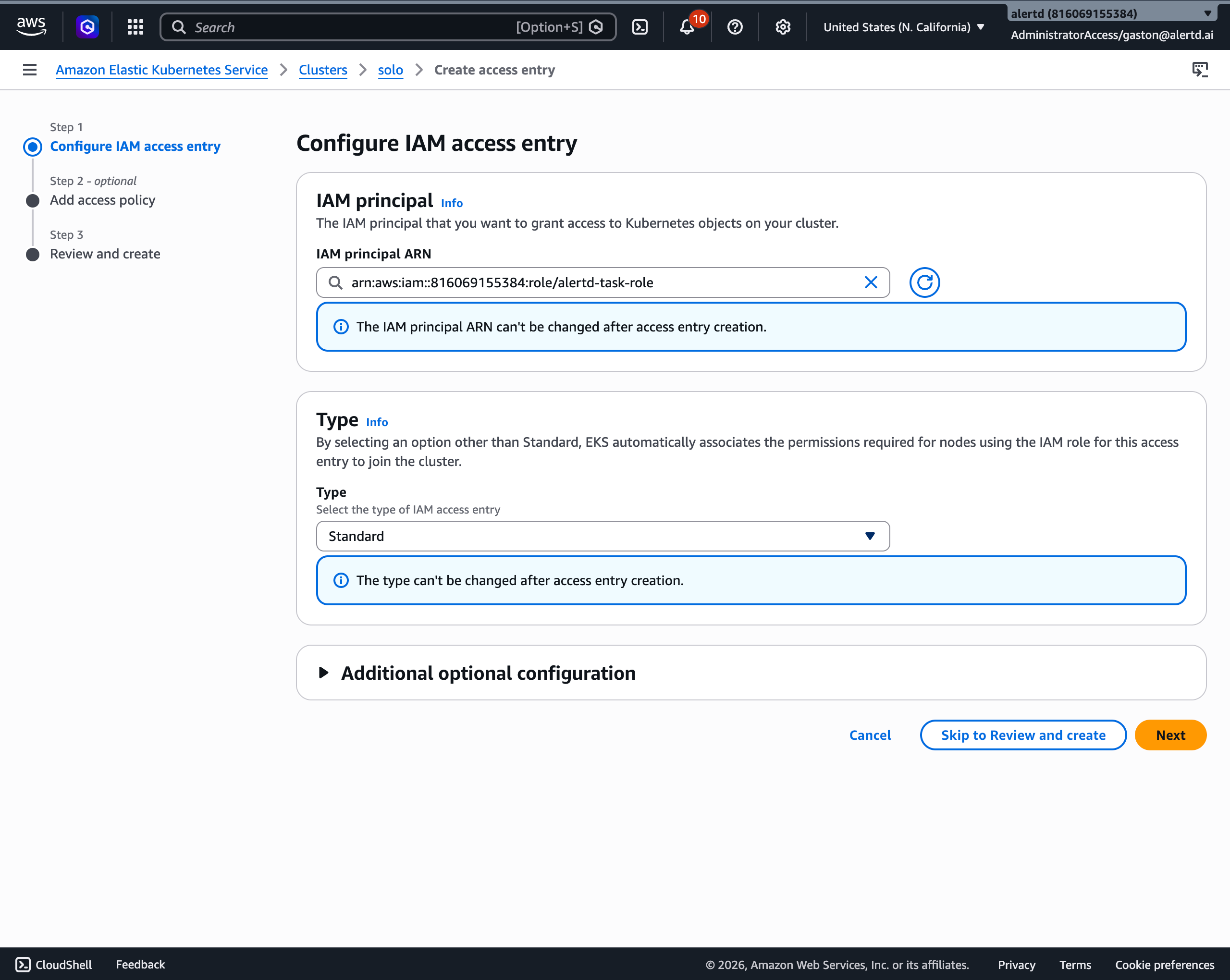Image resolution: width=1230 pixels, height=980 pixels.
Task: Select Step 1 Configure IAM access entry
Action: pos(135,146)
